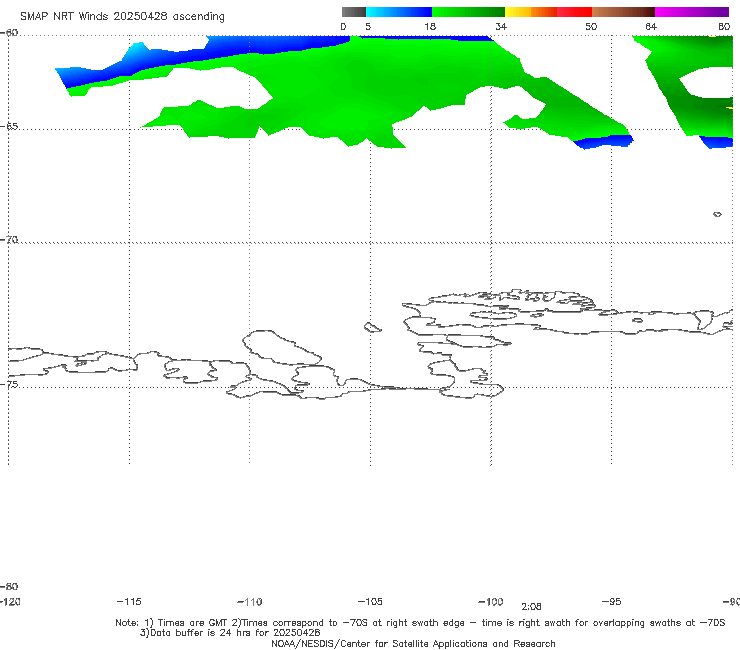Click the note line about Times are GMT
740x650 pixels.
[x=420, y=623]
